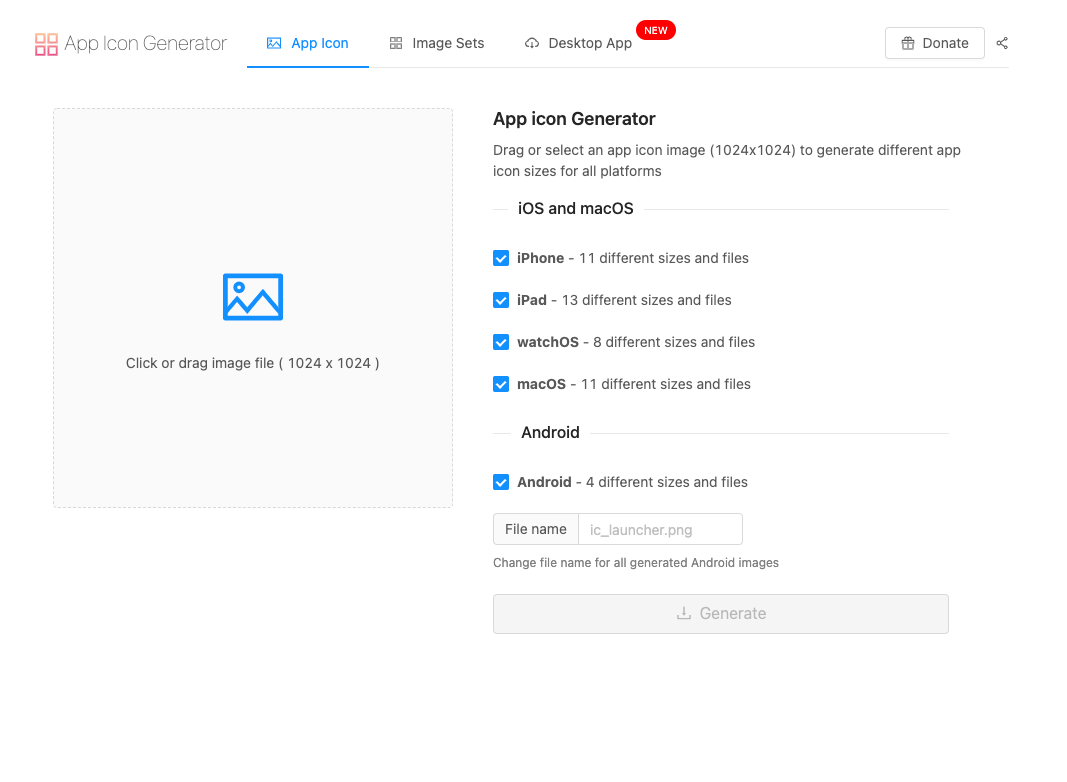Click '11 different sizes and files' beside iPhone
This screenshot has height=782, width=1067.
tap(663, 259)
